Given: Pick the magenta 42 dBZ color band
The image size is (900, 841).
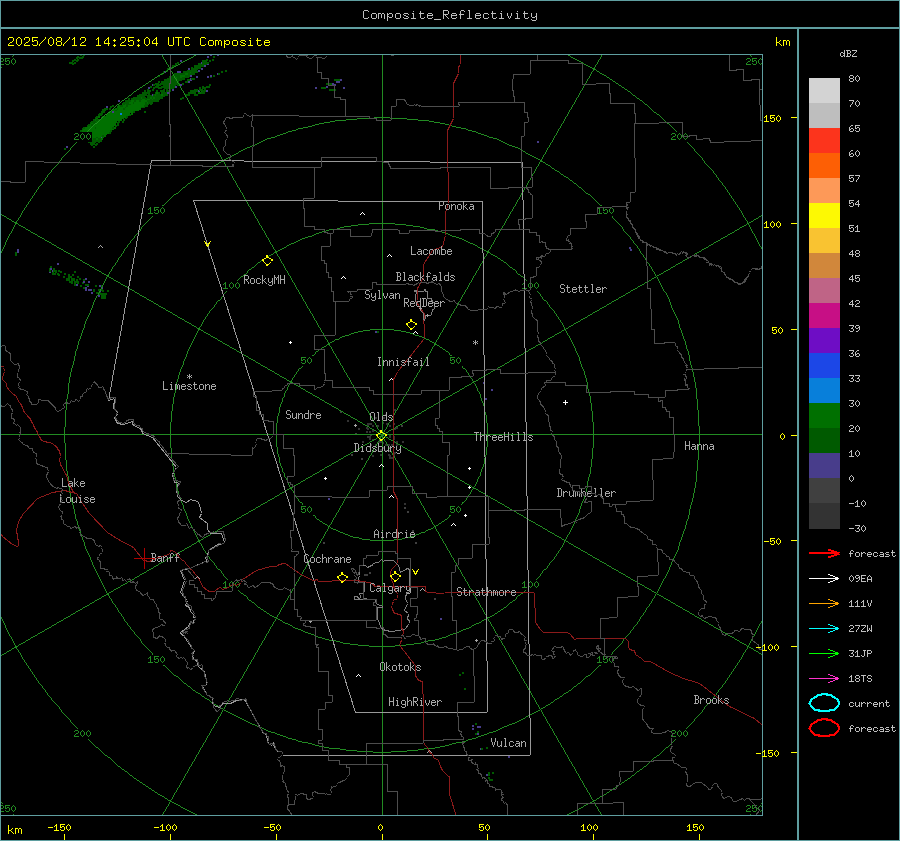Looking at the screenshot, I should (824, 315).
